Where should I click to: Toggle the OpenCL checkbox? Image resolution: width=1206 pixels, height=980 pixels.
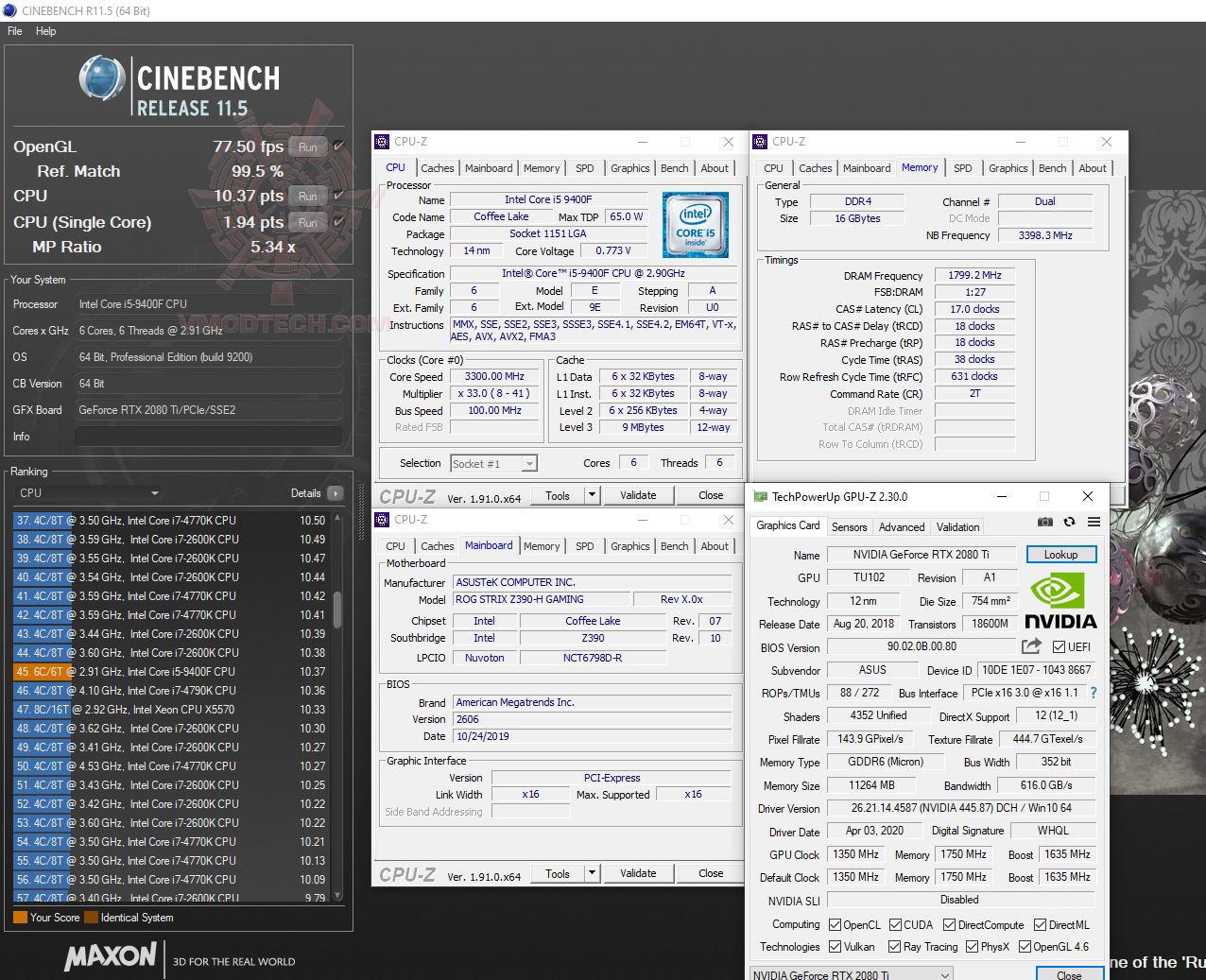pyautogui.click(x=835, y=925)
